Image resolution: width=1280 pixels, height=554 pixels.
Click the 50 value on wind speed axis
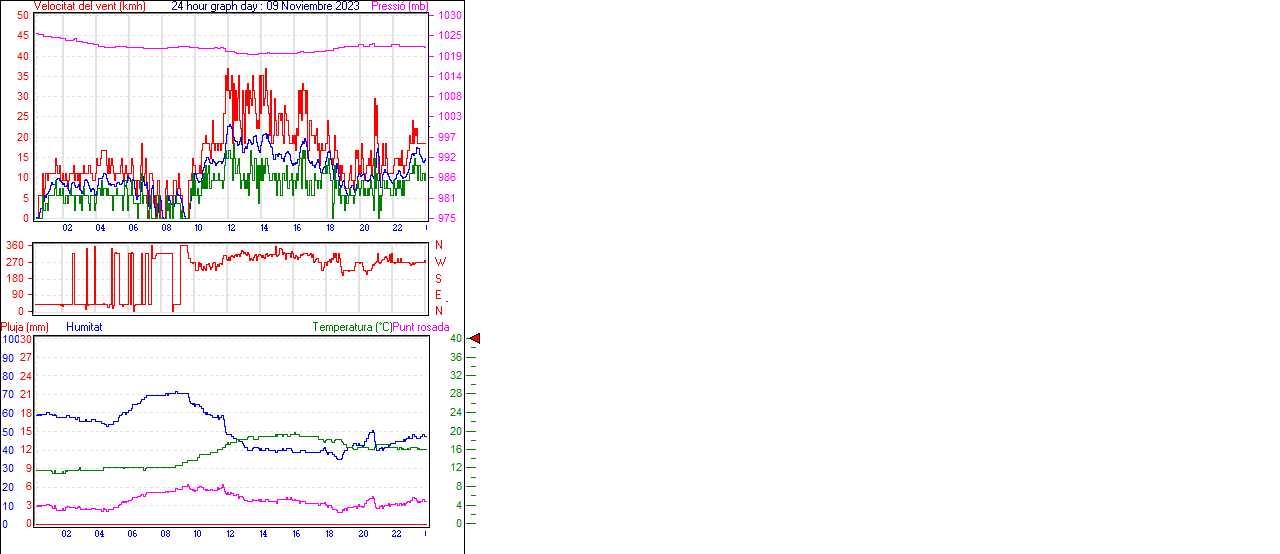pyautogui.click(x=23, y=16)
